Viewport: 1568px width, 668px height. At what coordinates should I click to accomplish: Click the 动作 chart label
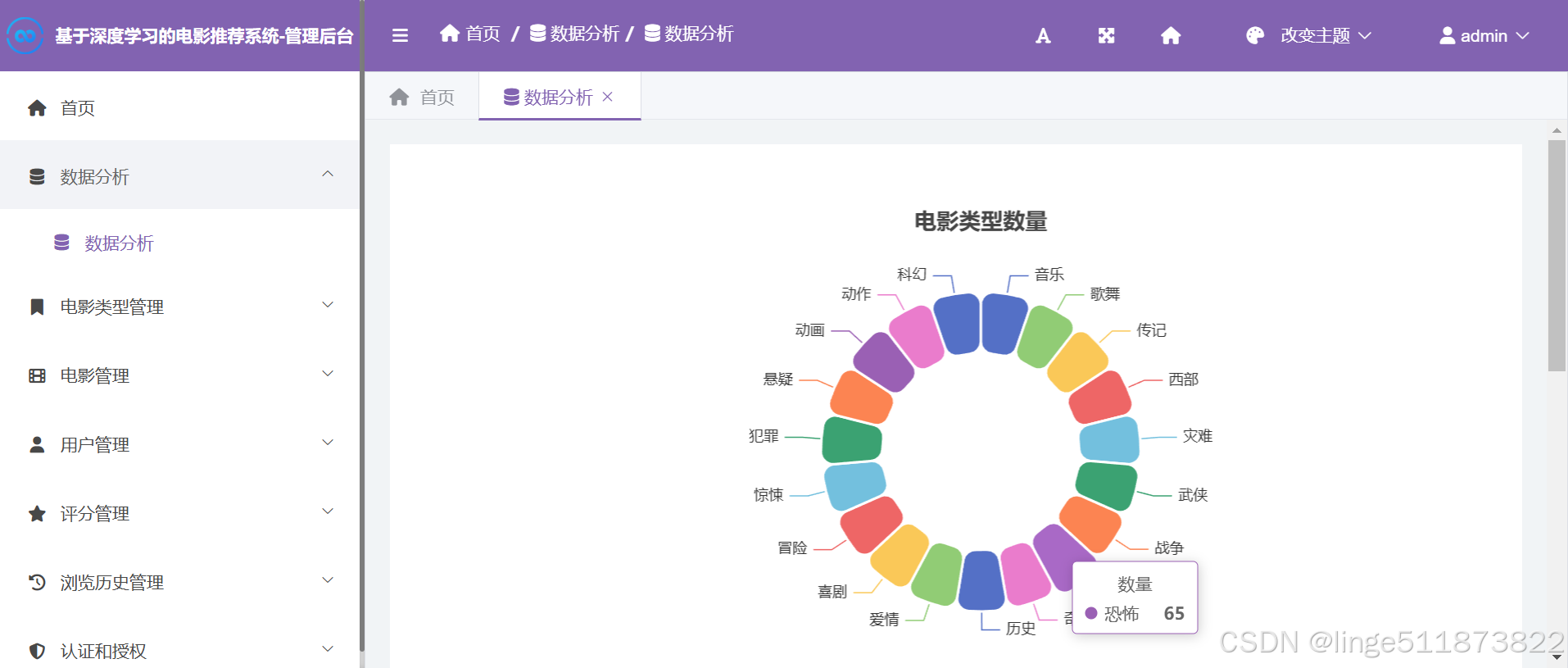[856, 294]
